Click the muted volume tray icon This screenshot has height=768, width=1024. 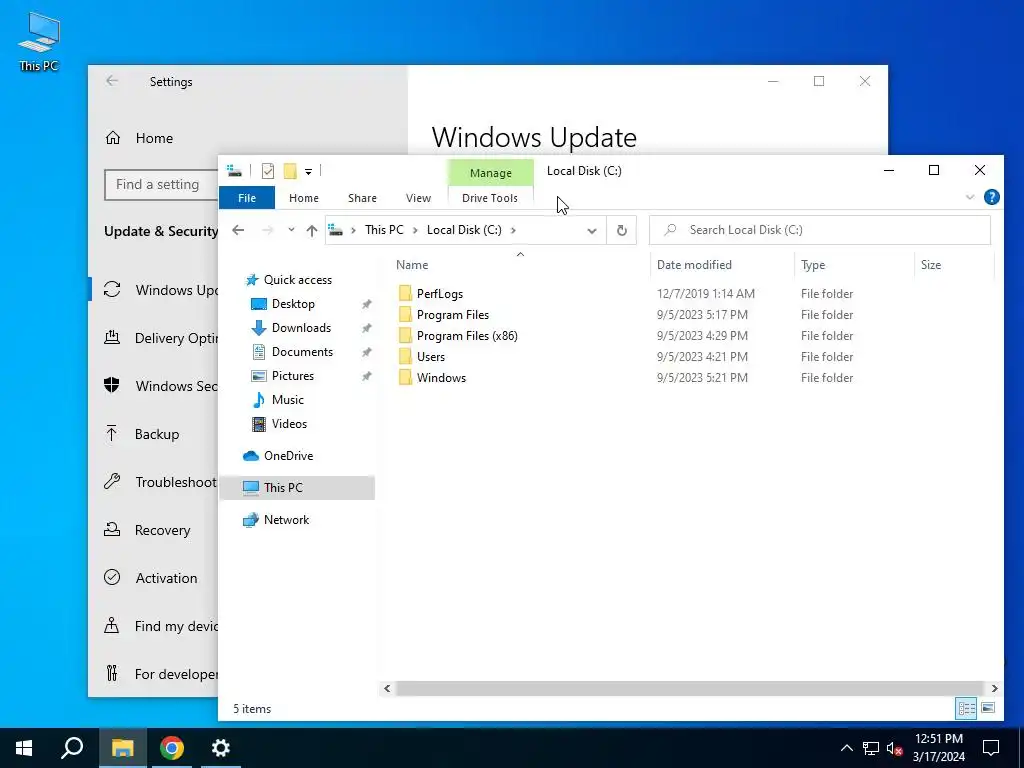click(x=895, y=748)
